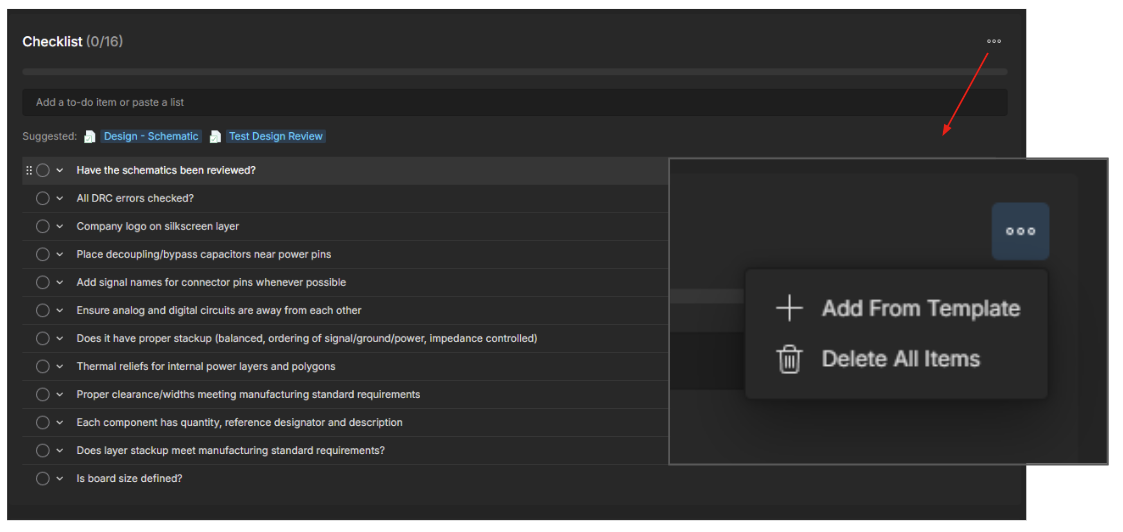Expand the connector pins signal names chevron
This screenshot has height=532, width=1123.
(x=60, y=282)
